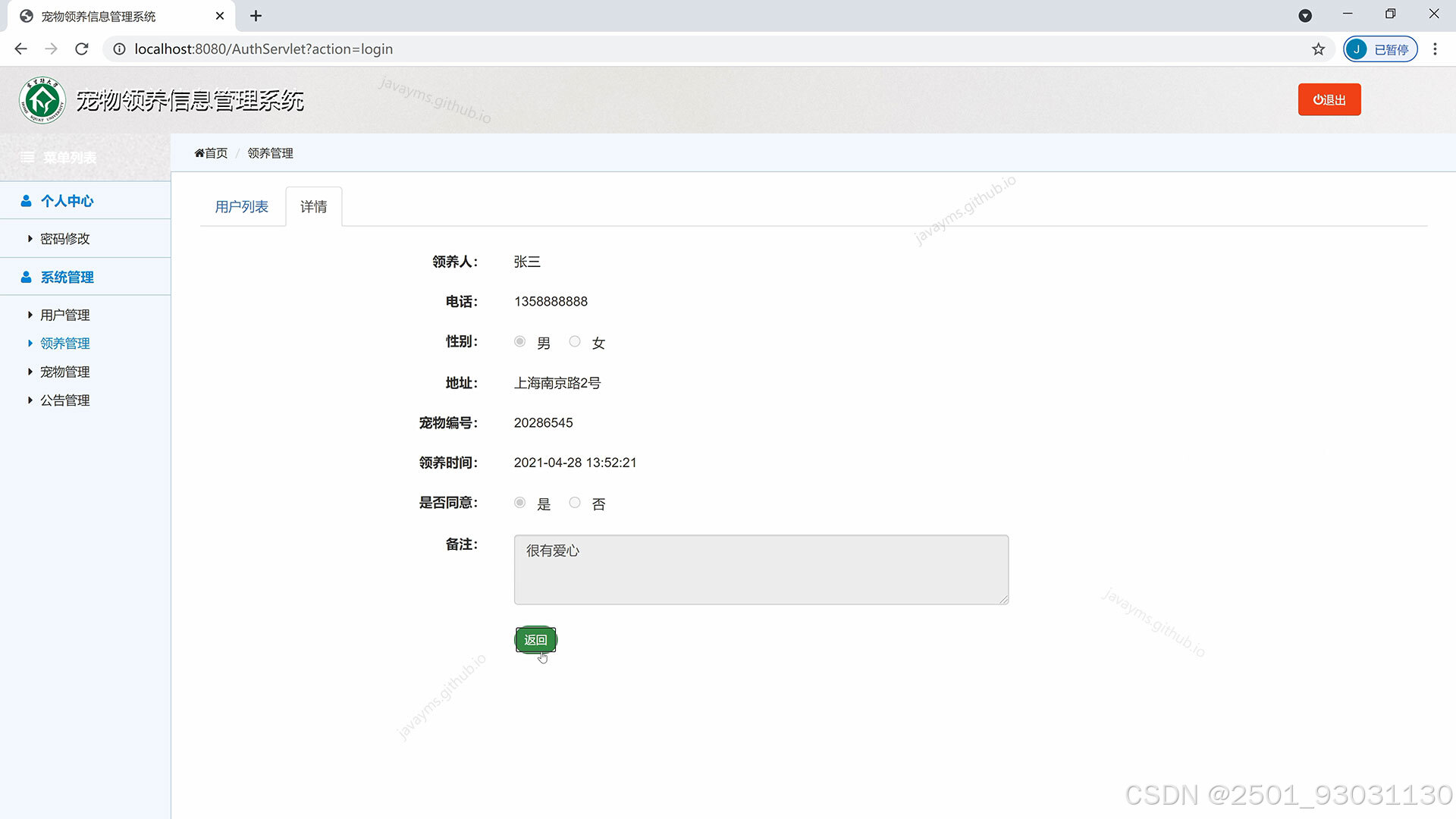Image resolution: width=1456 pixels, height=819 pixels.
Task: Go to 领养管理 in sidebar
Action: click(x=64, y=344)
